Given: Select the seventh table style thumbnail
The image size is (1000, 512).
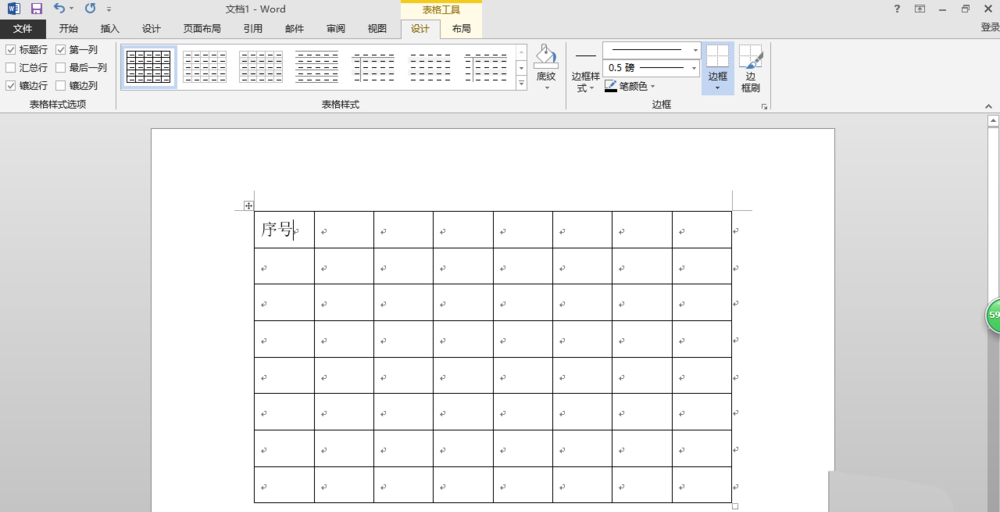Looking at the screenshot, I should 485,67.
